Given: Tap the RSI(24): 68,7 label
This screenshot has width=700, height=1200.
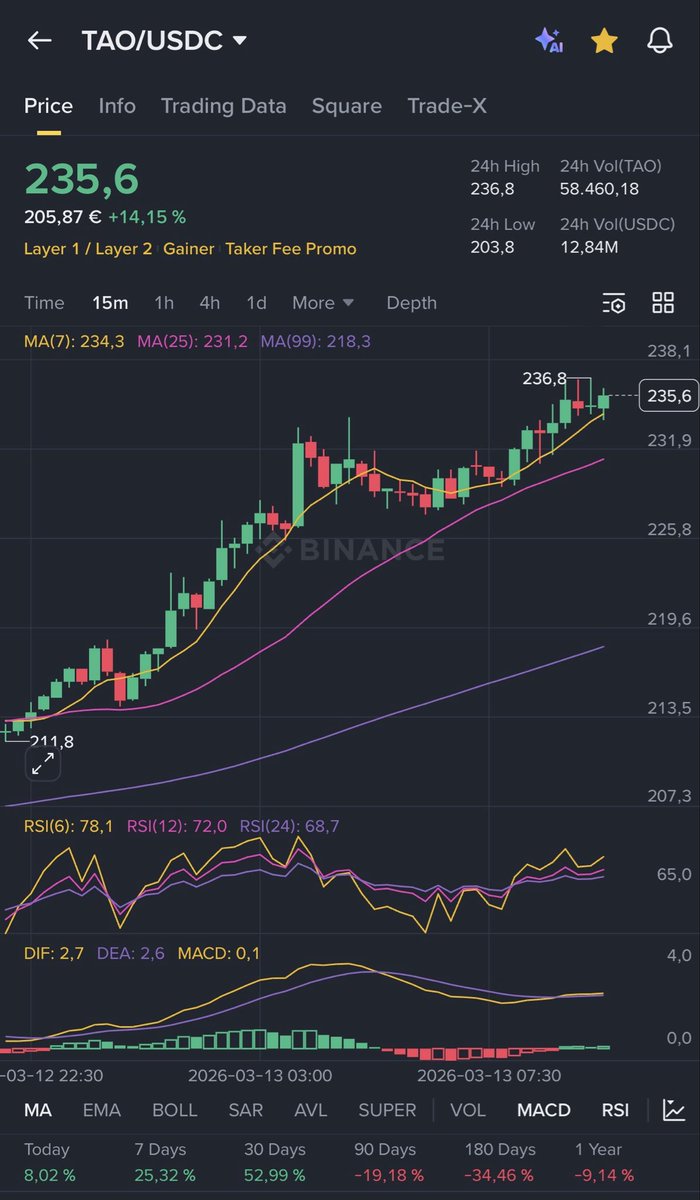Looking at the screenshot, I should click(x=289, y=826).
